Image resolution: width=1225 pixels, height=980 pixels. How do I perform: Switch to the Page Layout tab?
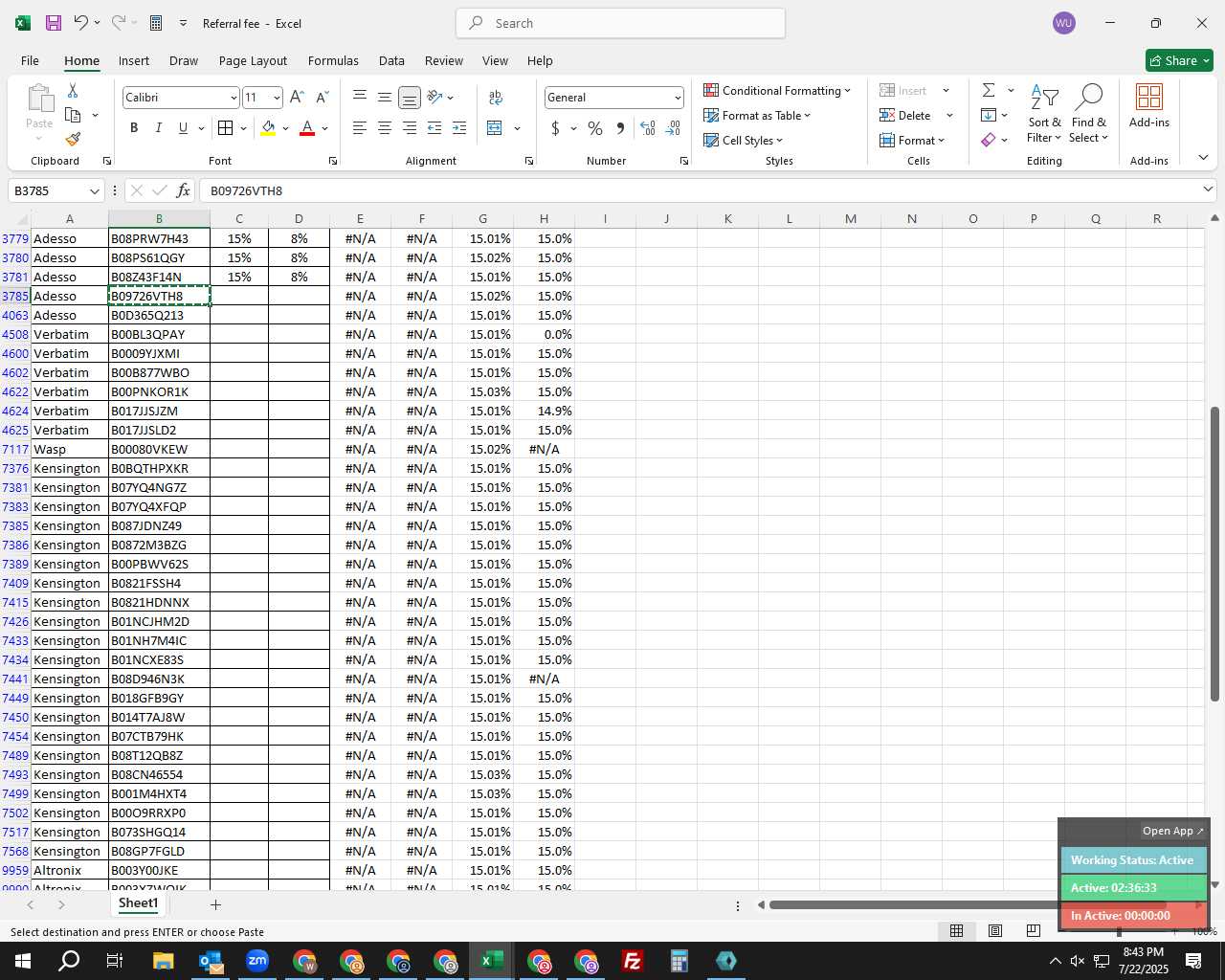tap(253, 60)
